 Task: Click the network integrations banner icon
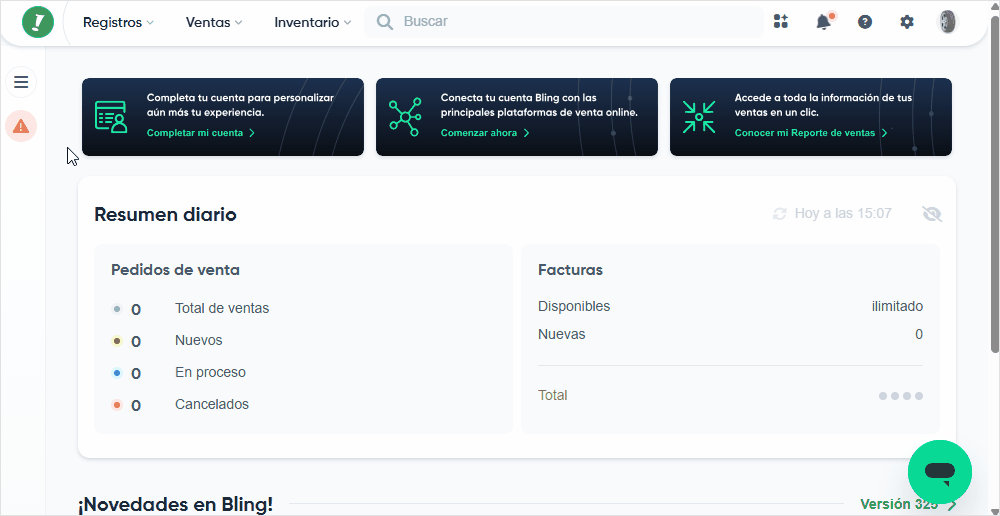405,117
